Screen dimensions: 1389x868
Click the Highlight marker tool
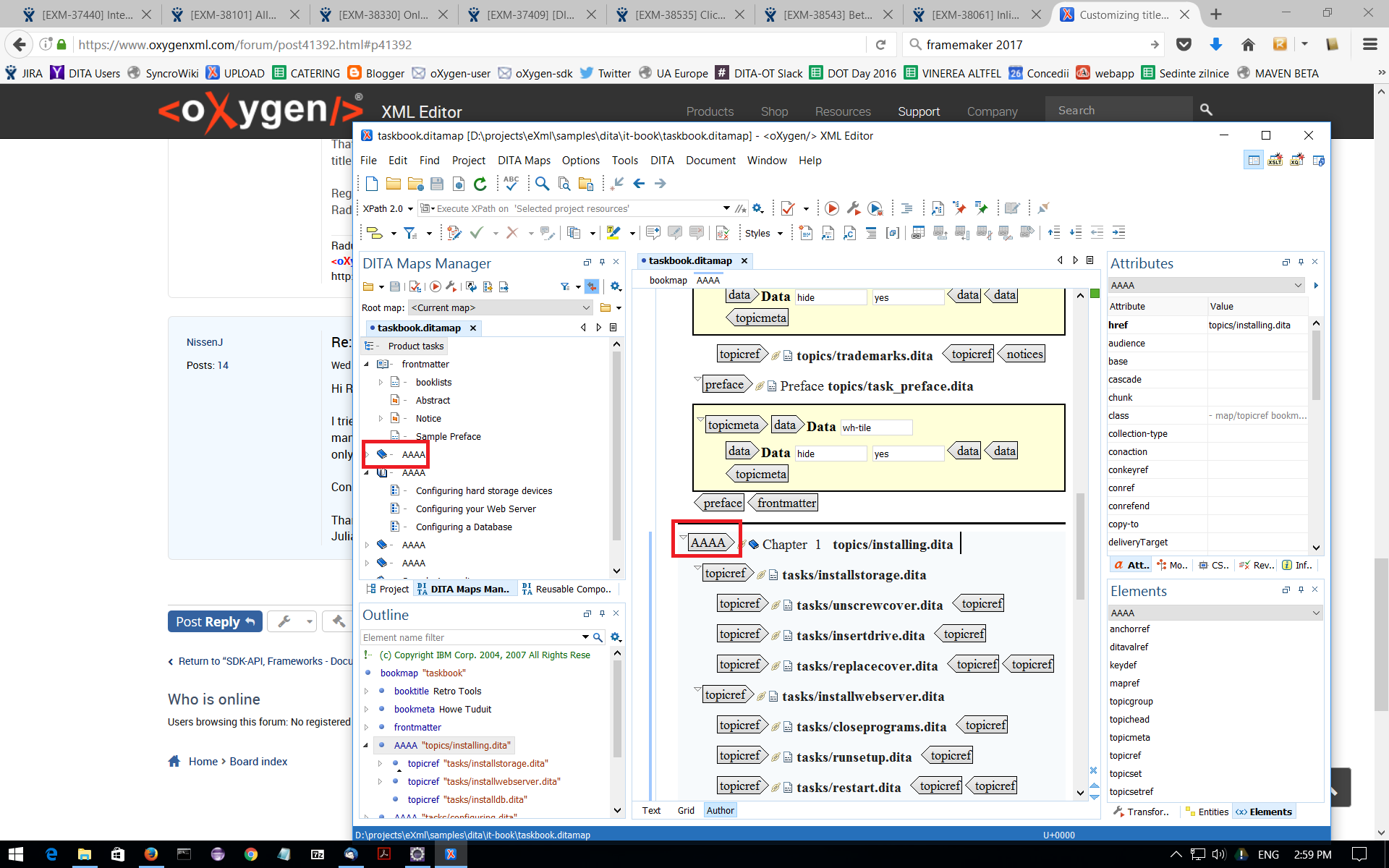coord(613,233)
